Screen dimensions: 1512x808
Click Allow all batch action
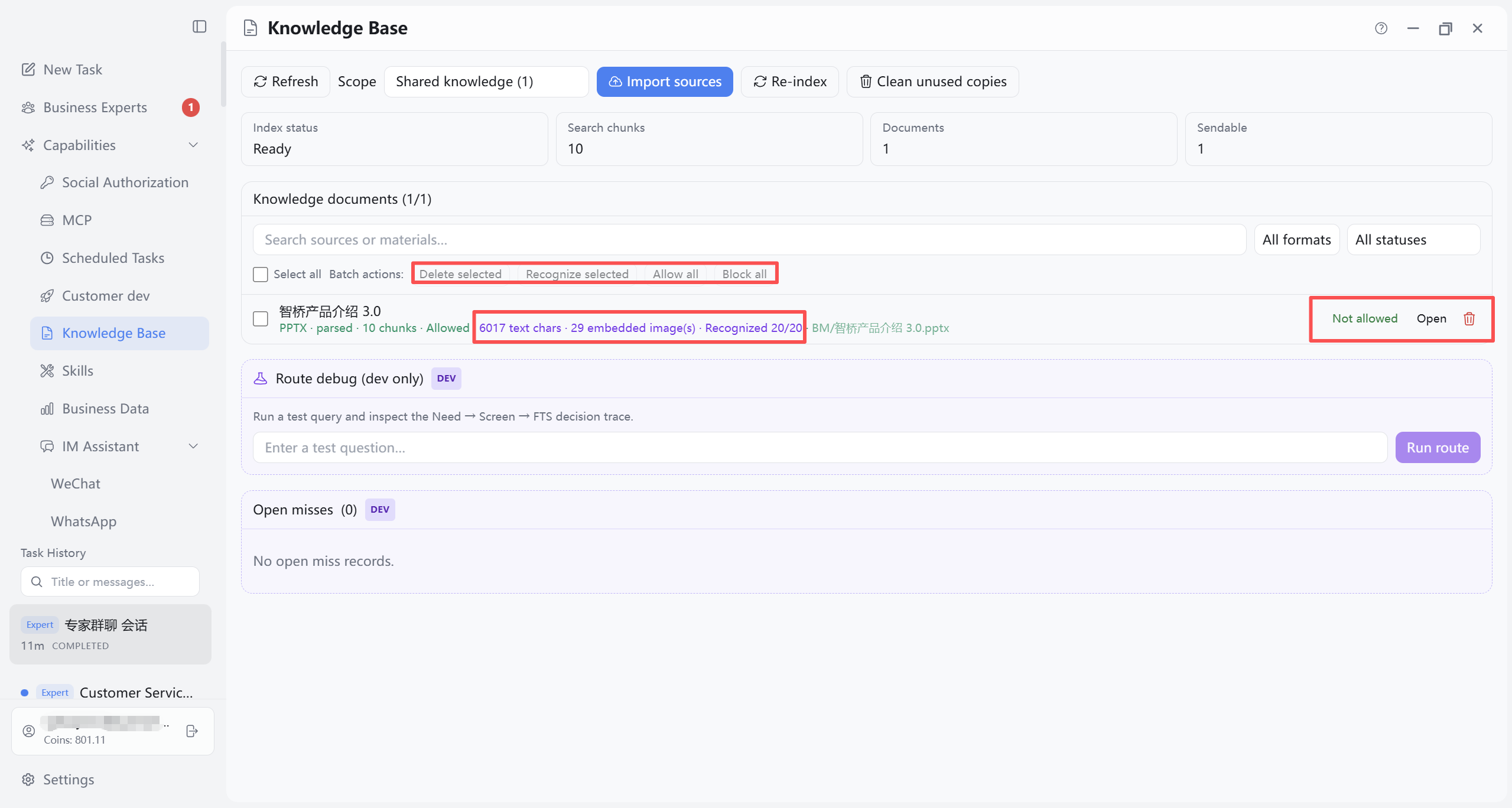675,274
